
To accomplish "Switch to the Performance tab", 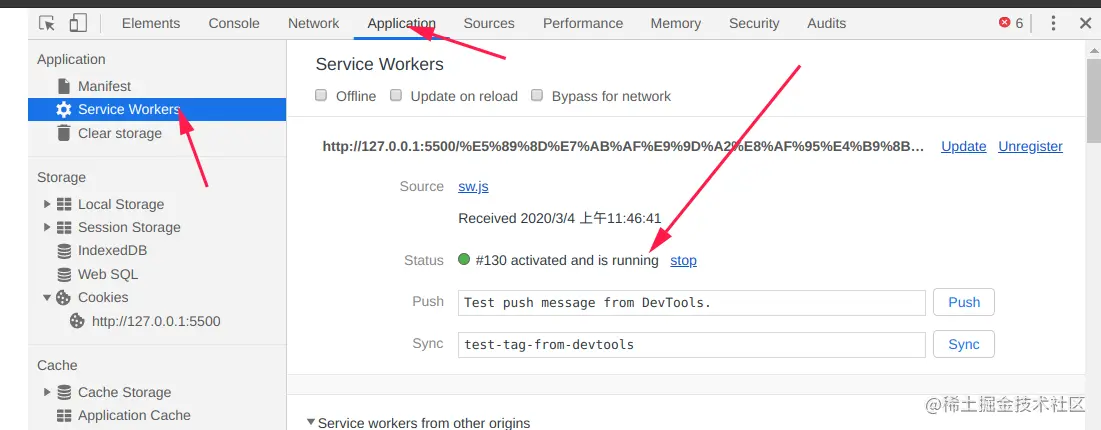I will point(583,23).
